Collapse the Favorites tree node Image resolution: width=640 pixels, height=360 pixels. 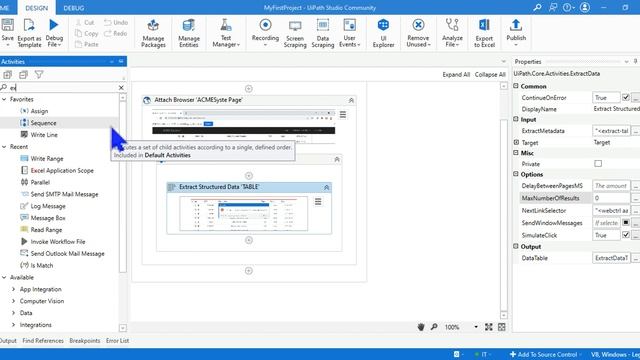(x=4, y=99)
